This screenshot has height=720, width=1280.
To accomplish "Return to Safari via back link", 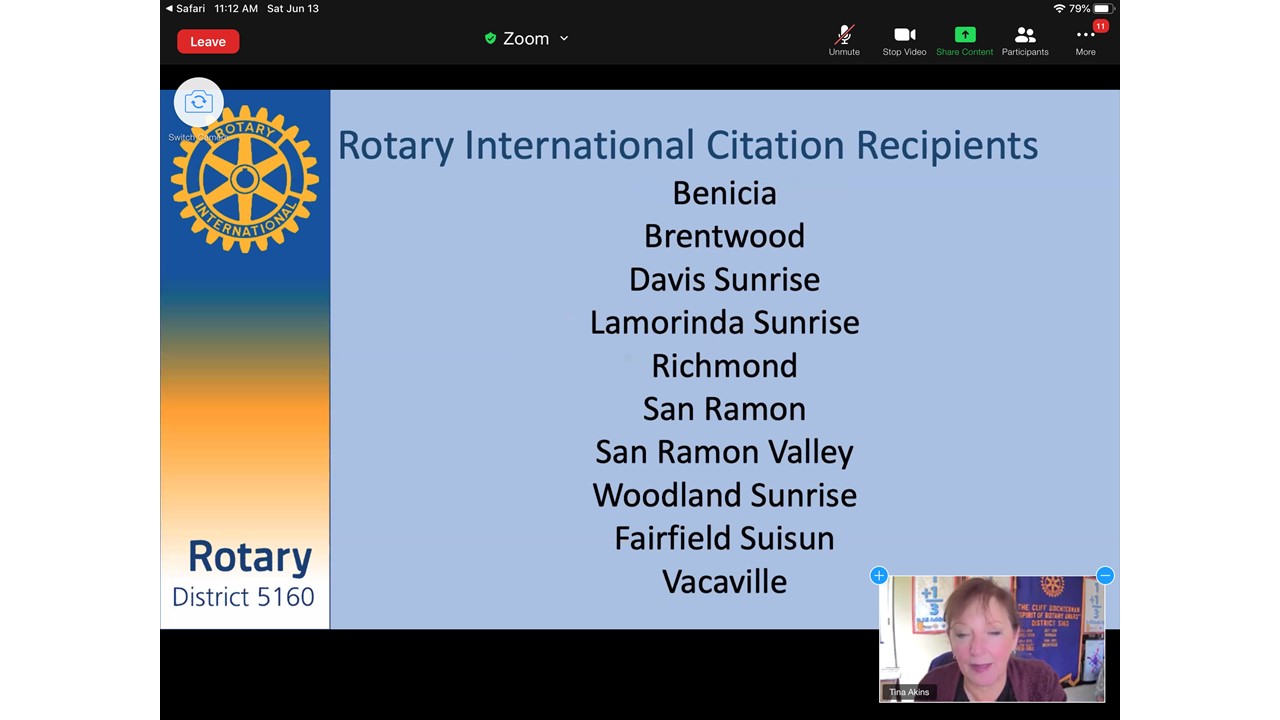I will [x=186, y=8].
